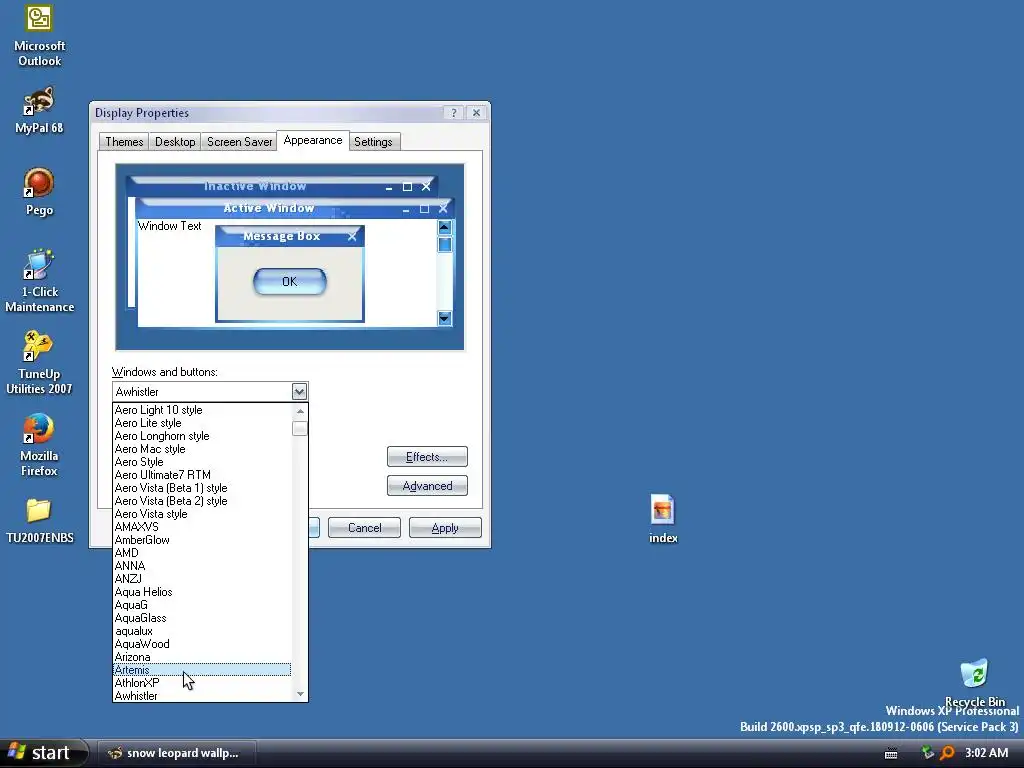Image resolution: width=1024 pixels, height=768 pixels.
Task: Click the preview Message Box OK button
Action: [289, 281]
